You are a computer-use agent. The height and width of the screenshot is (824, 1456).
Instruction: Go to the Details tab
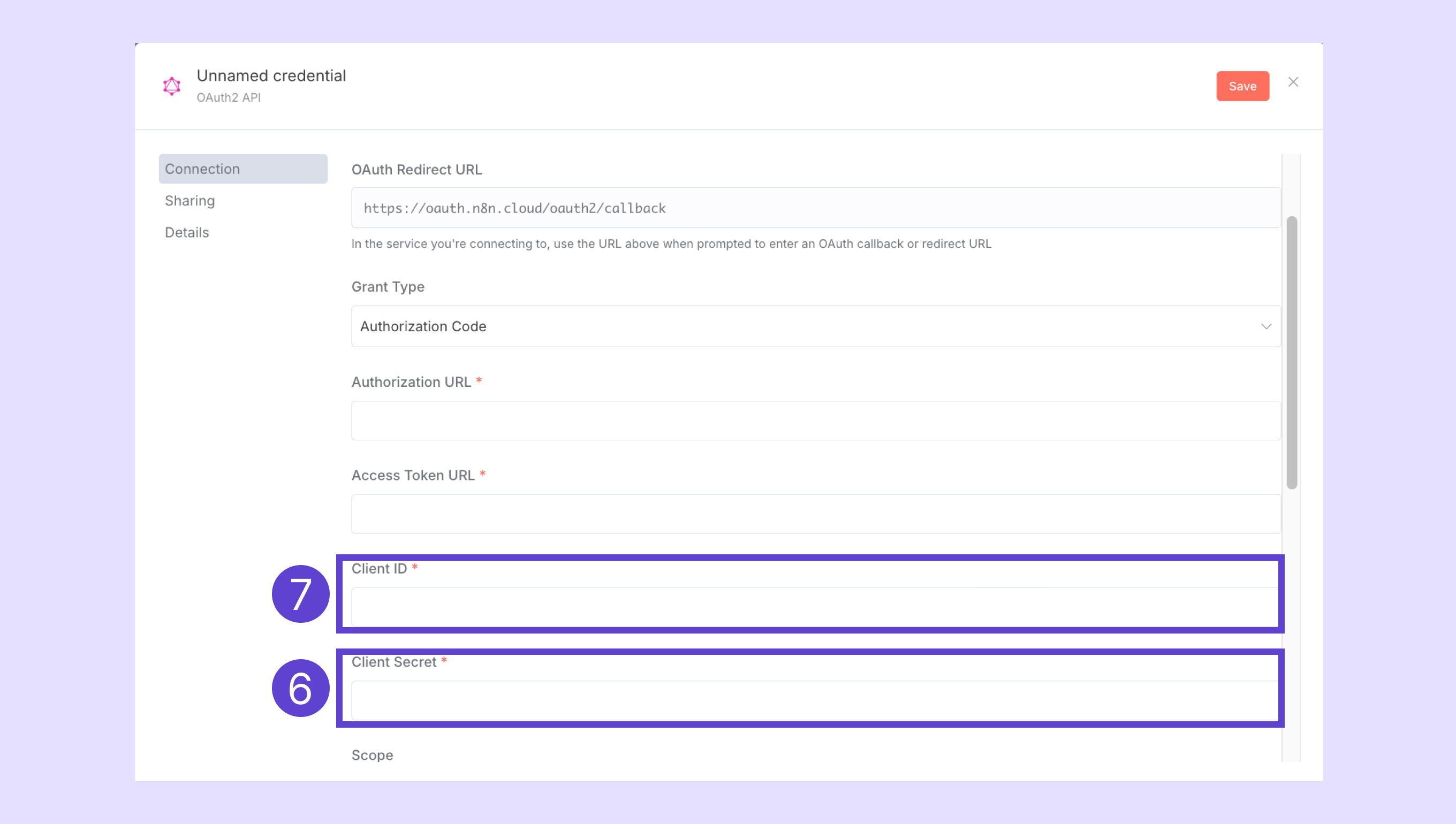(x=187, y=233)
